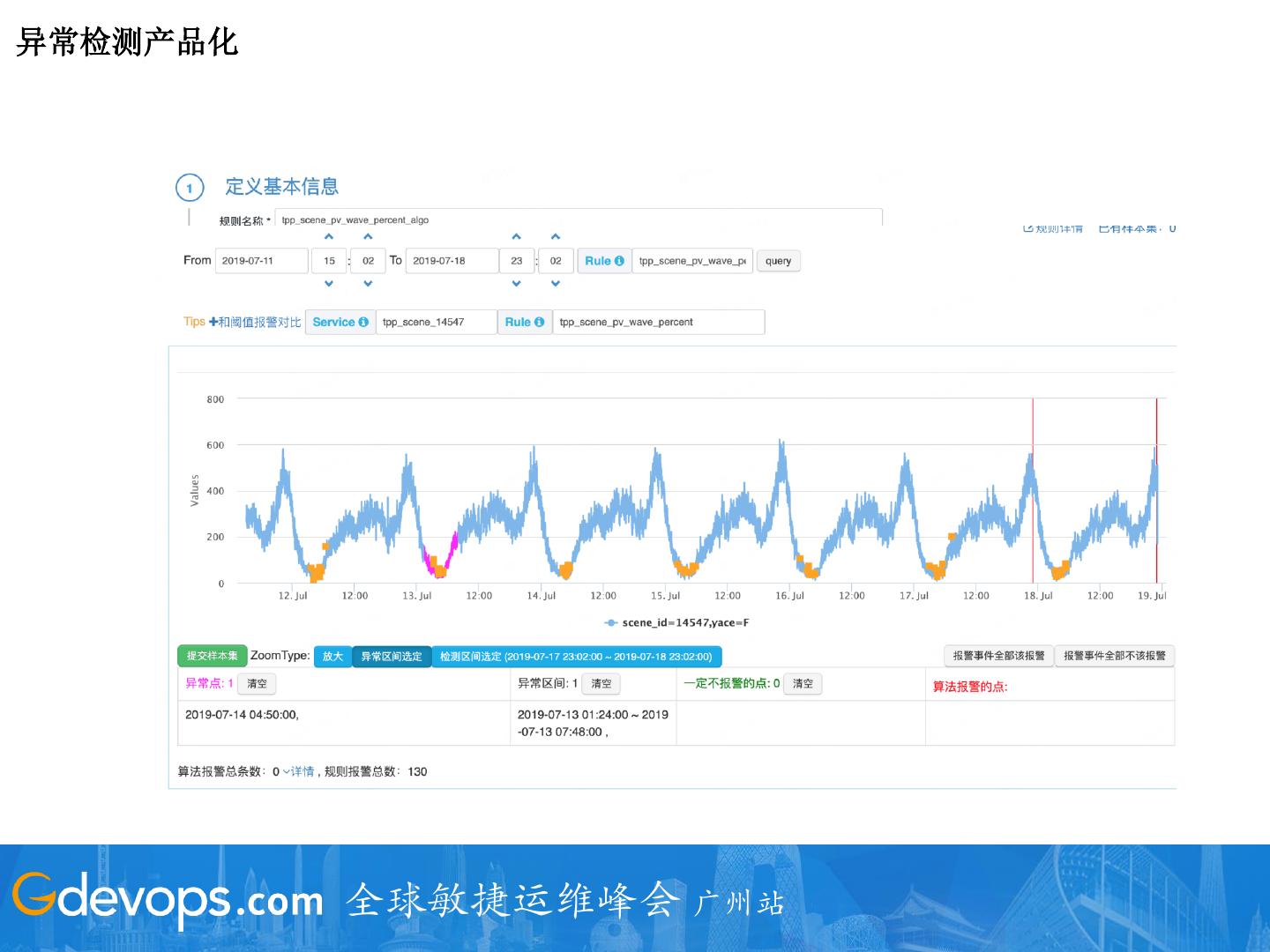Click the tpp_scene_pv_wave_pe rule field beside query
The height and width of the screenshot is (952, 1270).
(692, 261)
